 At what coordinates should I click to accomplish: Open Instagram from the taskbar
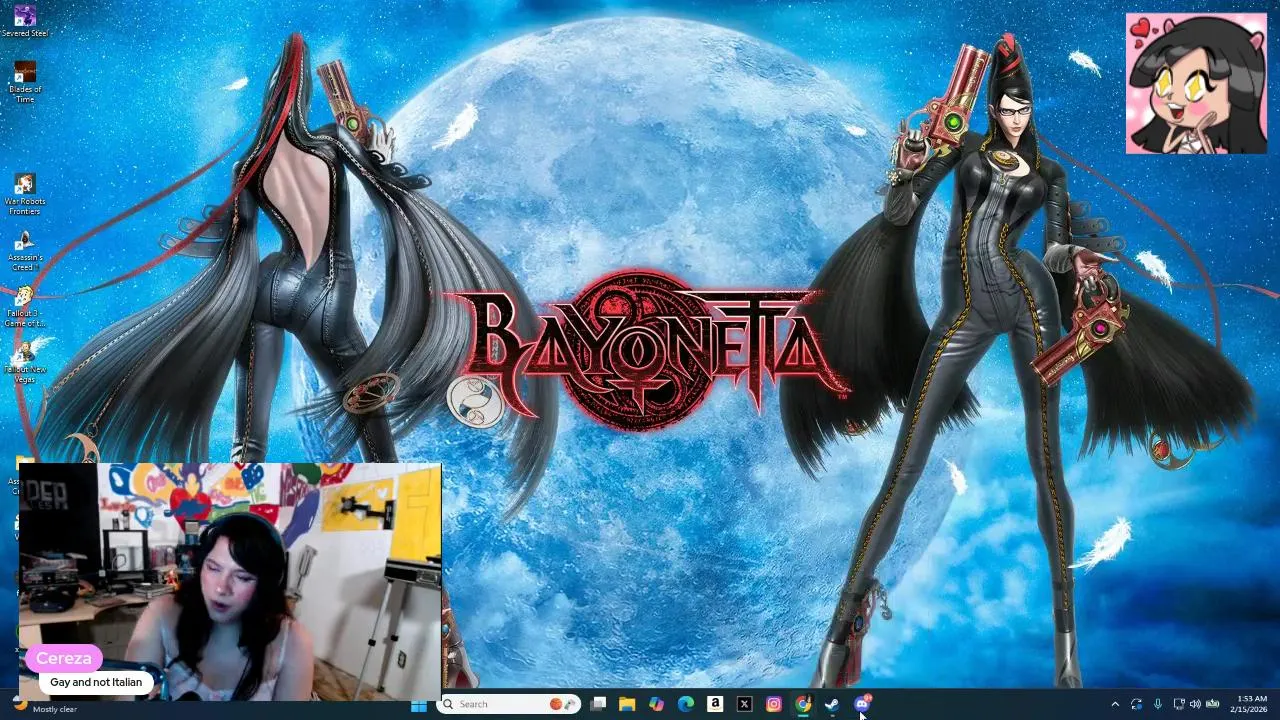click(774, 704)
